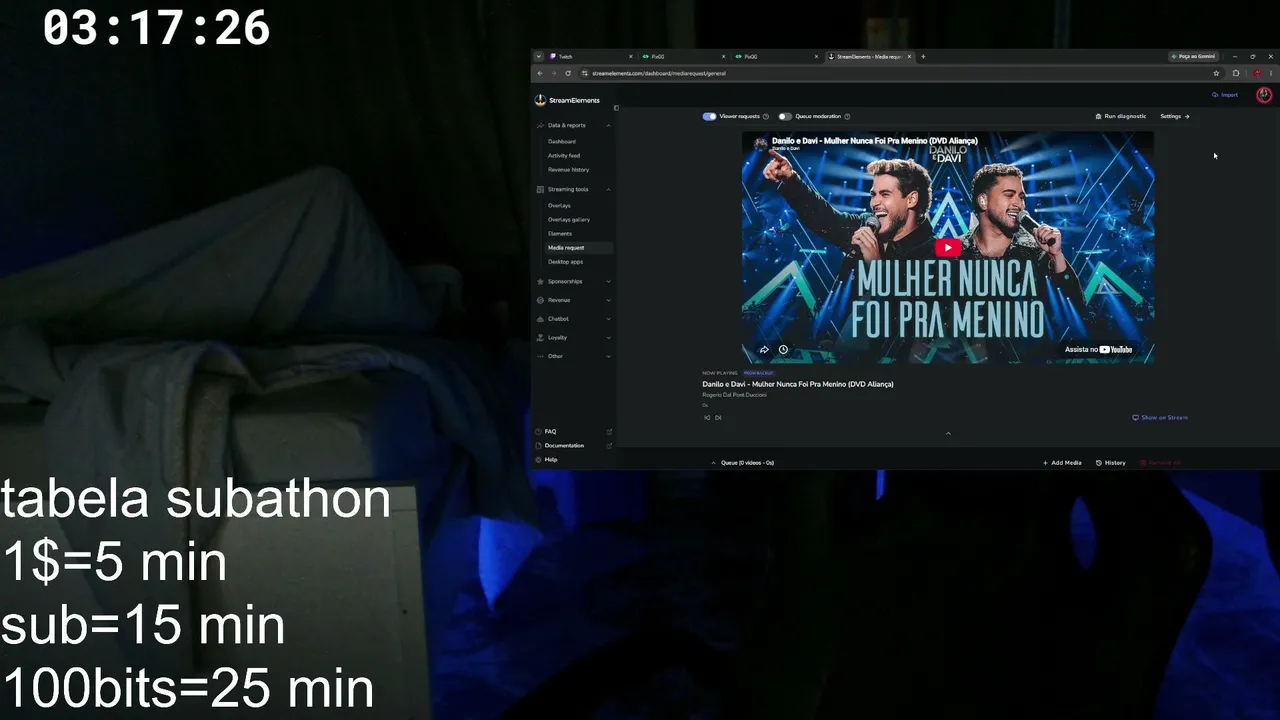This screenshot has height=720, width=1280.
Task: Toggle the Queue moderation switch
Action: [x=785, y=116]
